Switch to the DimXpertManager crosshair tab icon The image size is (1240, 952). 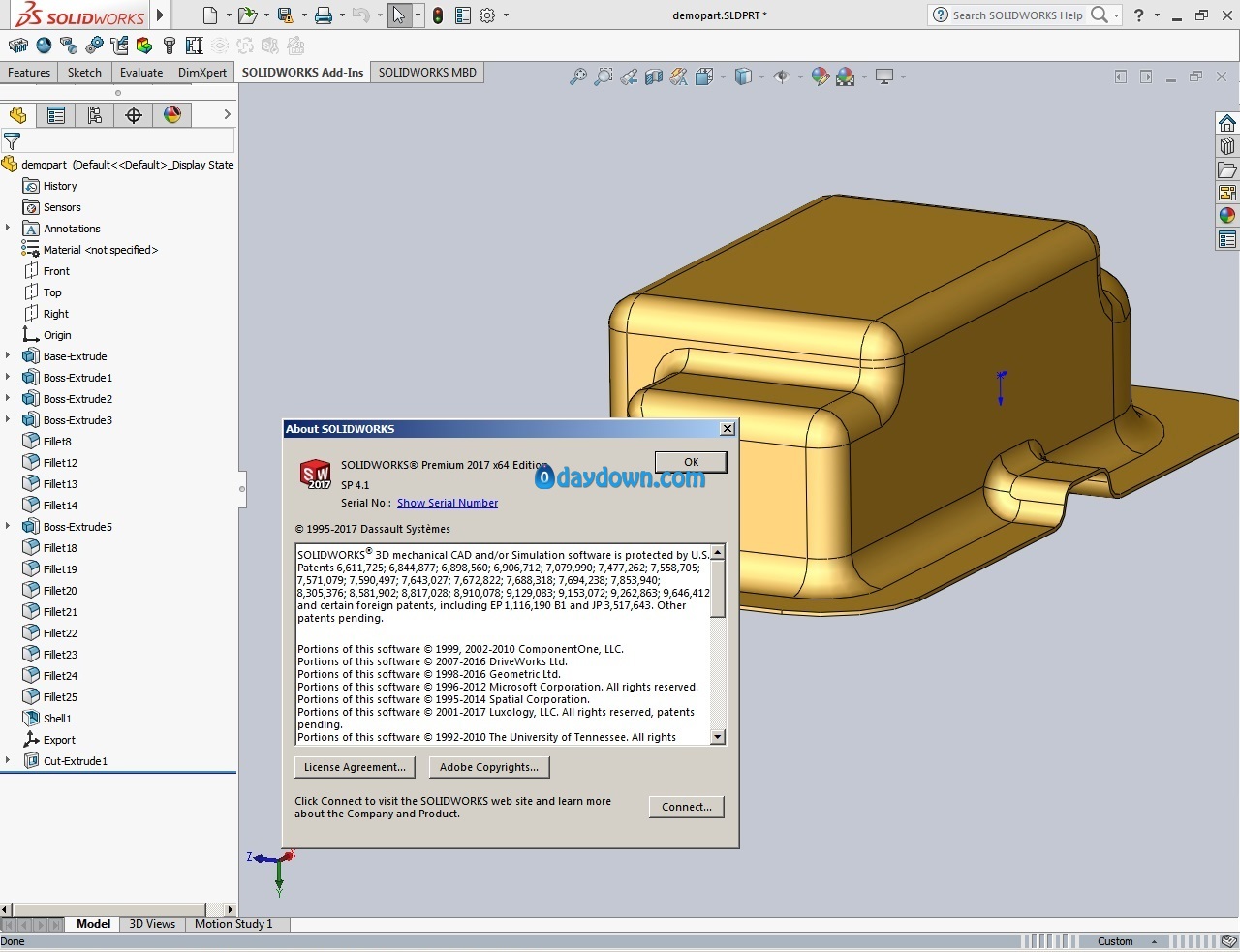coord(134,115)
